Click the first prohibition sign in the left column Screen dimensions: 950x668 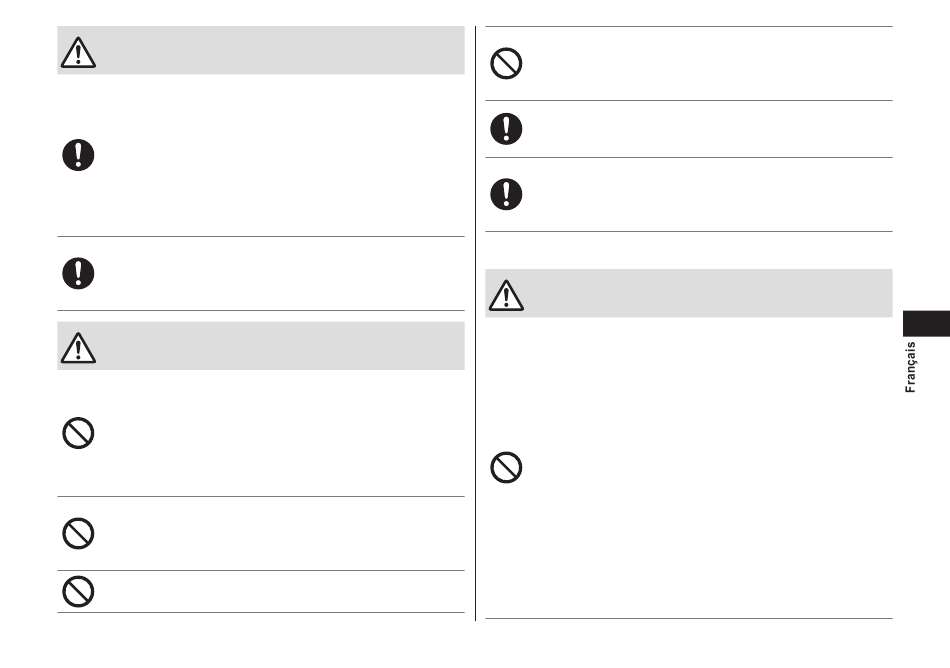(78, 433)
